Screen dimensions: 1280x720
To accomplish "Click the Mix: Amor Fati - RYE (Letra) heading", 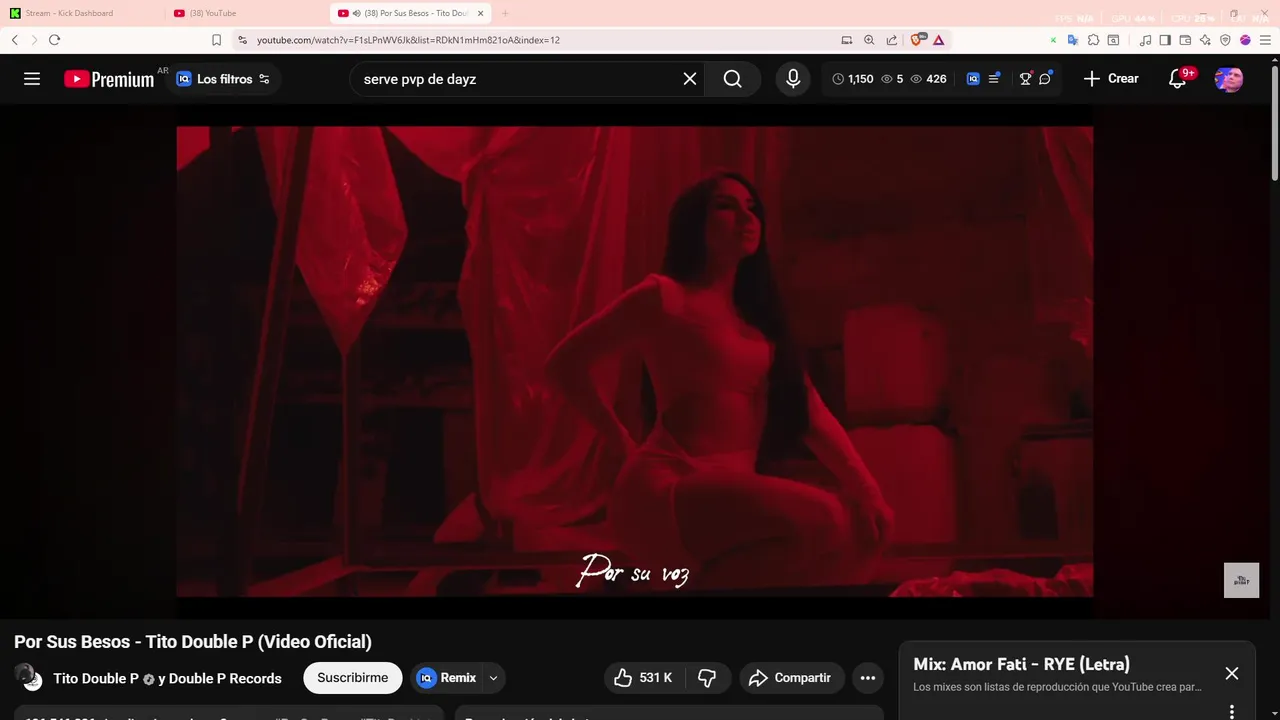I will pos(1021,664).
